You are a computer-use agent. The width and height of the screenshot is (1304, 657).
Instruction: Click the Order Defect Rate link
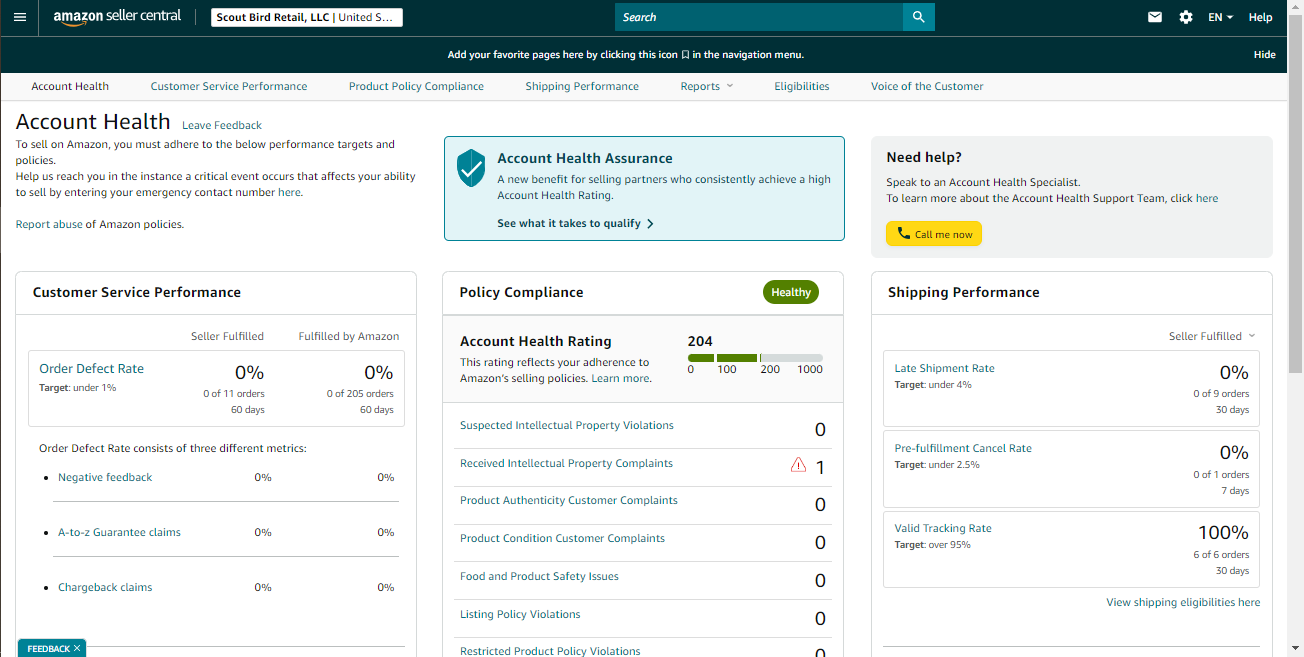tap(92, 369)
